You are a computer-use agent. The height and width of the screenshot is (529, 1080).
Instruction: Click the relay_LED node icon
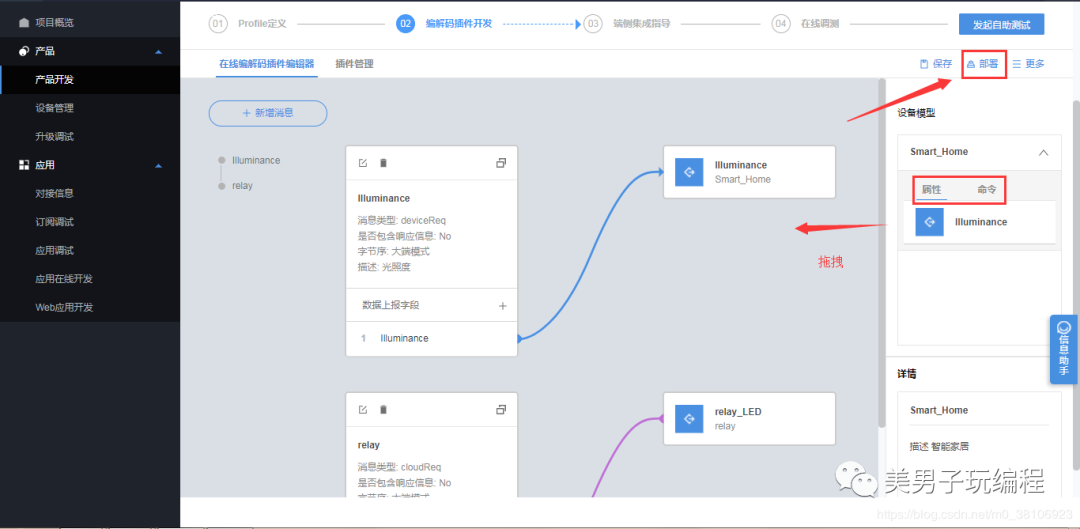pyautogui.click(x=689, y=419)
